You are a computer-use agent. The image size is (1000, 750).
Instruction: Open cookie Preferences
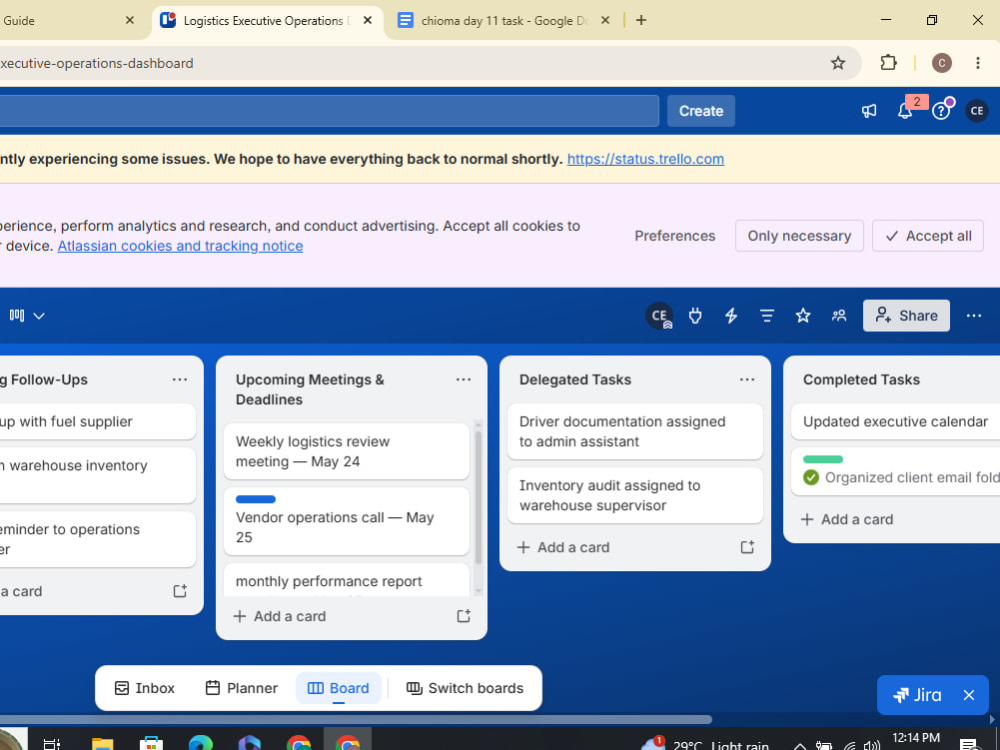pos(675,236)
